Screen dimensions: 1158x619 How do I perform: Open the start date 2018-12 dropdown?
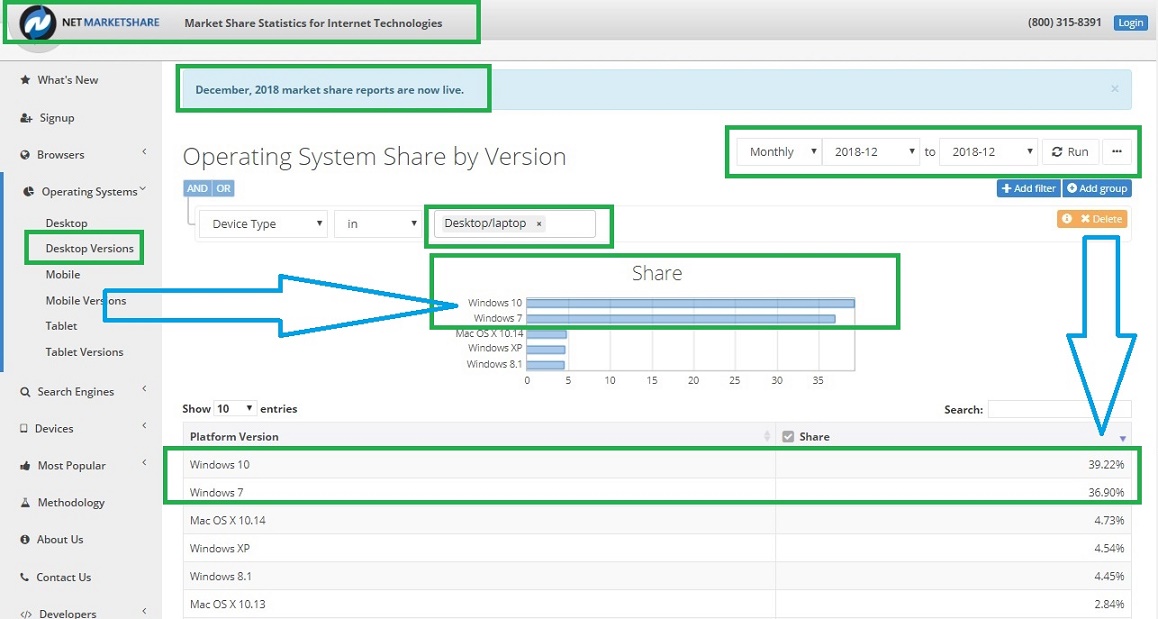871,151
